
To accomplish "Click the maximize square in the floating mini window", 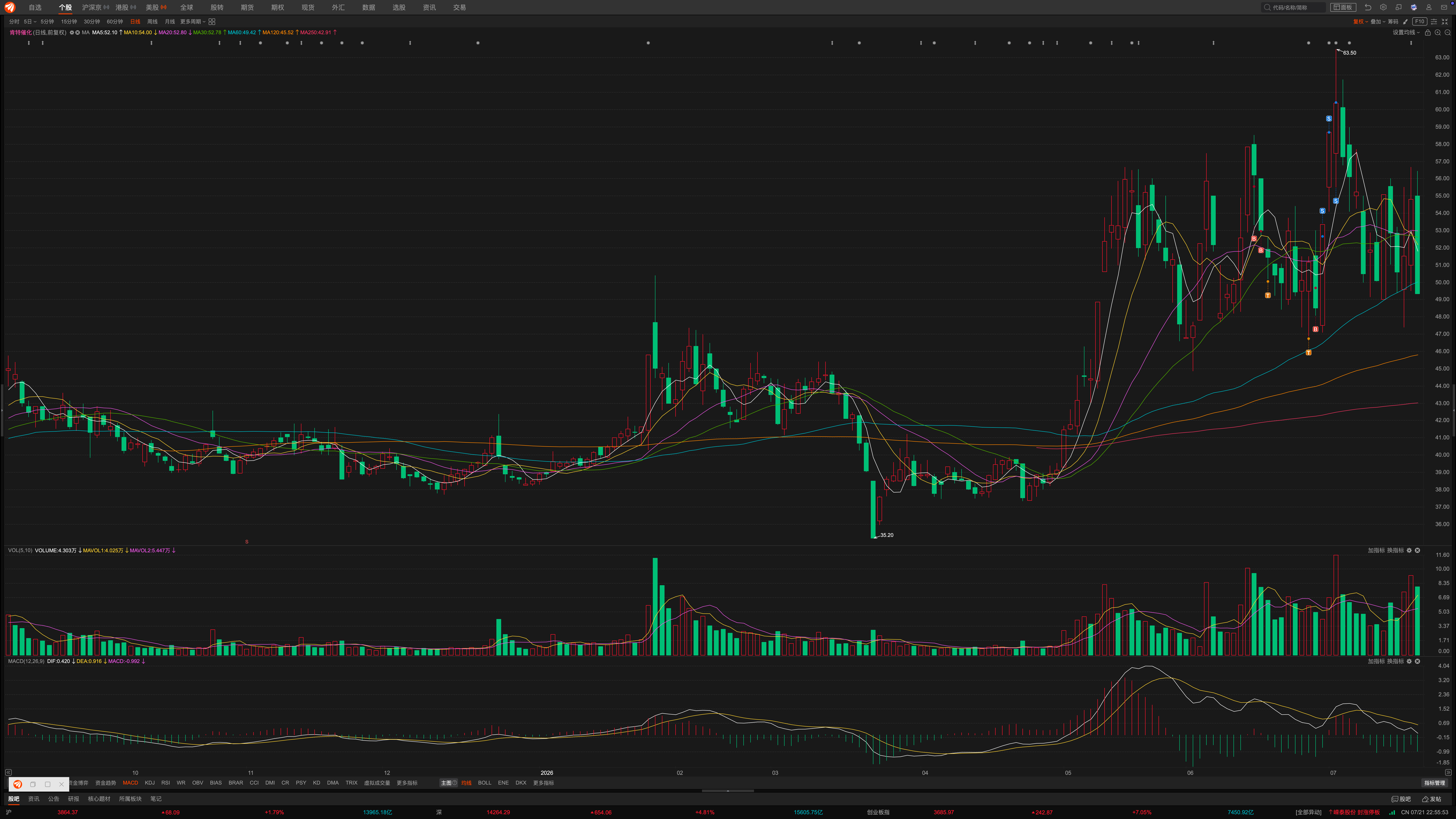I will point(47,785).
